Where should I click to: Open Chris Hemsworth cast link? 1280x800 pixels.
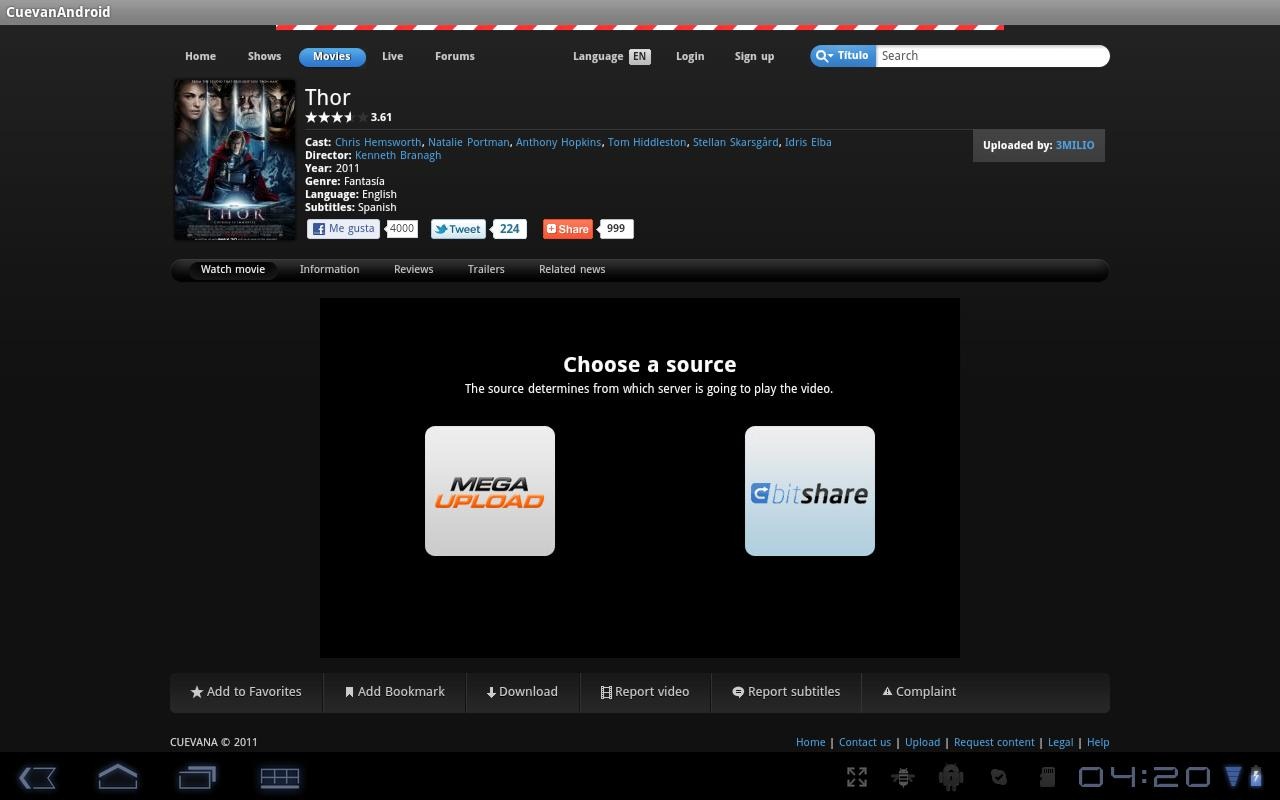click(378, 142)
